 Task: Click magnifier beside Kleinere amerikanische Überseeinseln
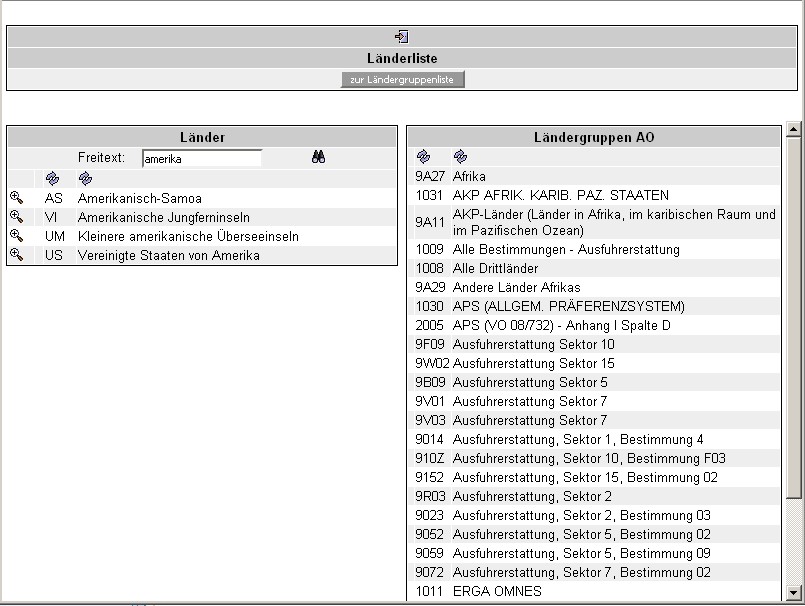[16, 236]
